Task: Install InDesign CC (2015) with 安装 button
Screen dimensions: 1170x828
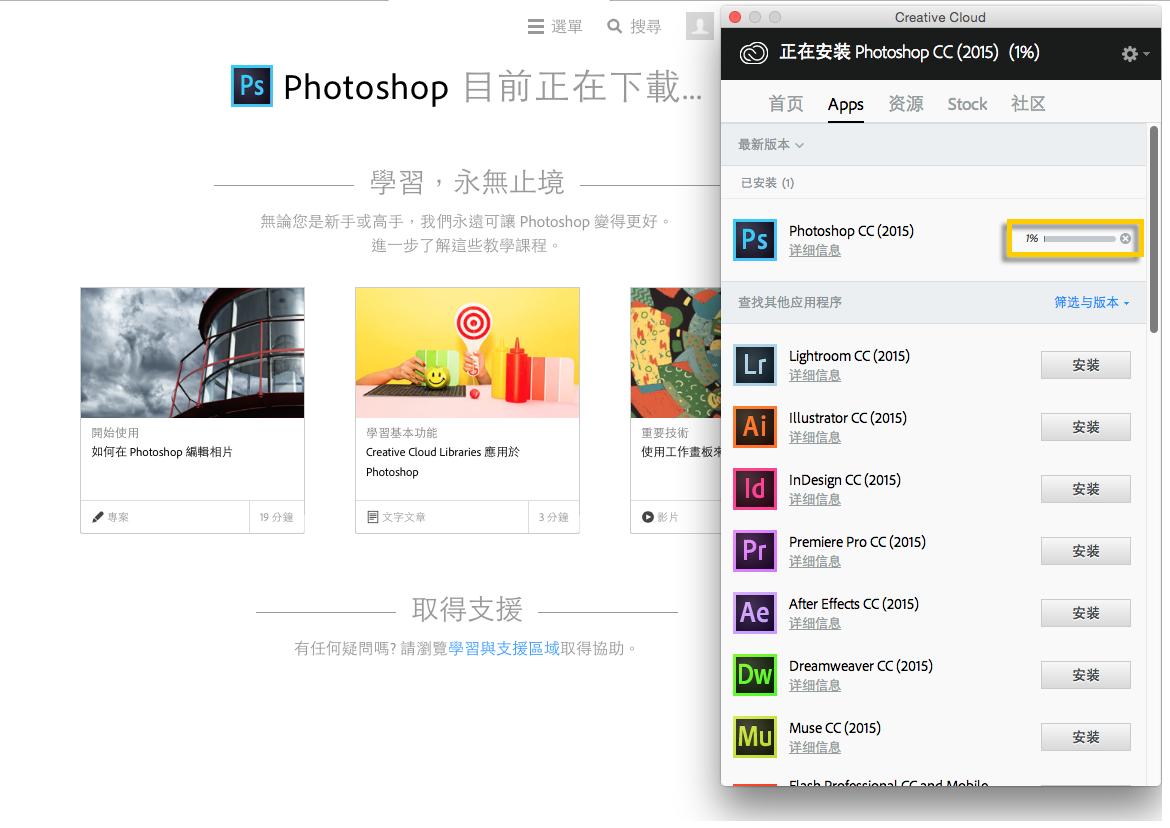Action: tap(1086, 489)
